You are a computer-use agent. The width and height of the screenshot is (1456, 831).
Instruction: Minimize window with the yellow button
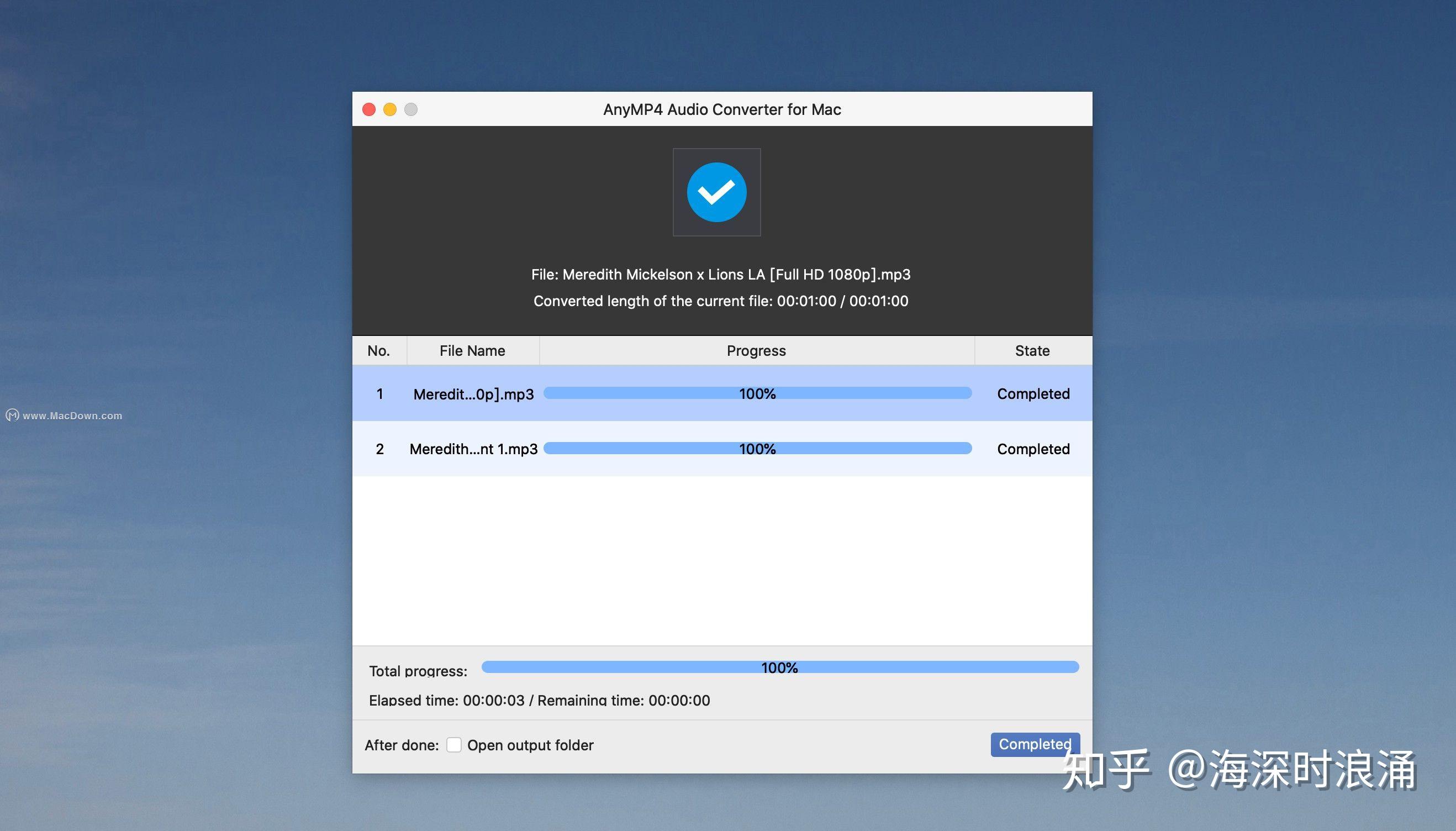(x=389, y=109)
